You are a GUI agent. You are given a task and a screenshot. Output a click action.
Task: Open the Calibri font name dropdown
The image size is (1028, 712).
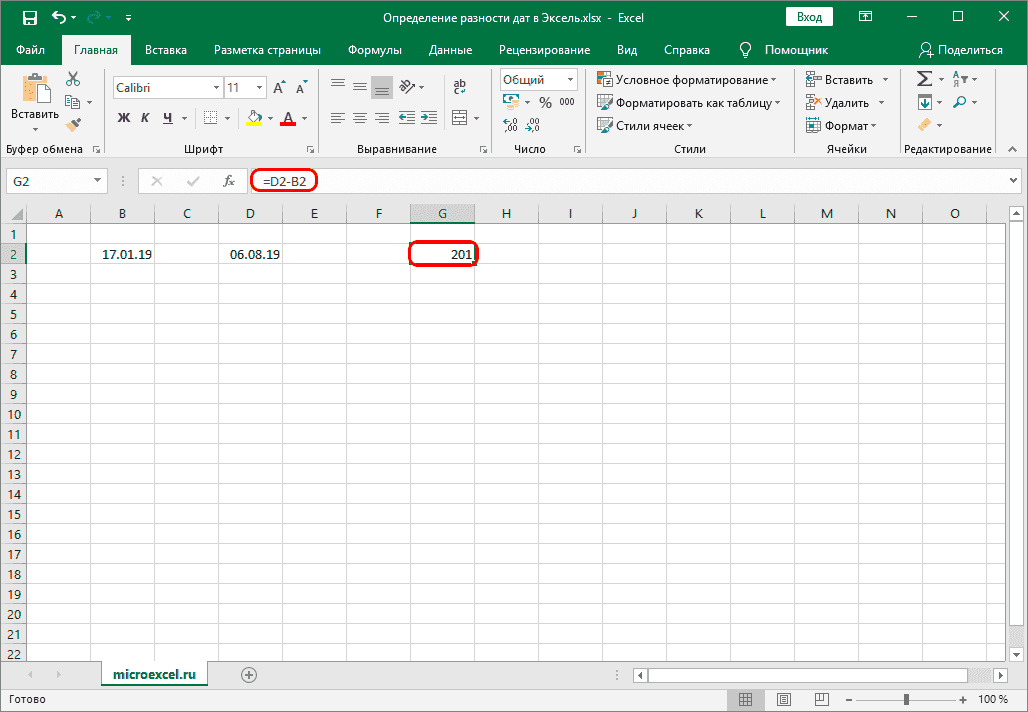[x=215, y=88]
